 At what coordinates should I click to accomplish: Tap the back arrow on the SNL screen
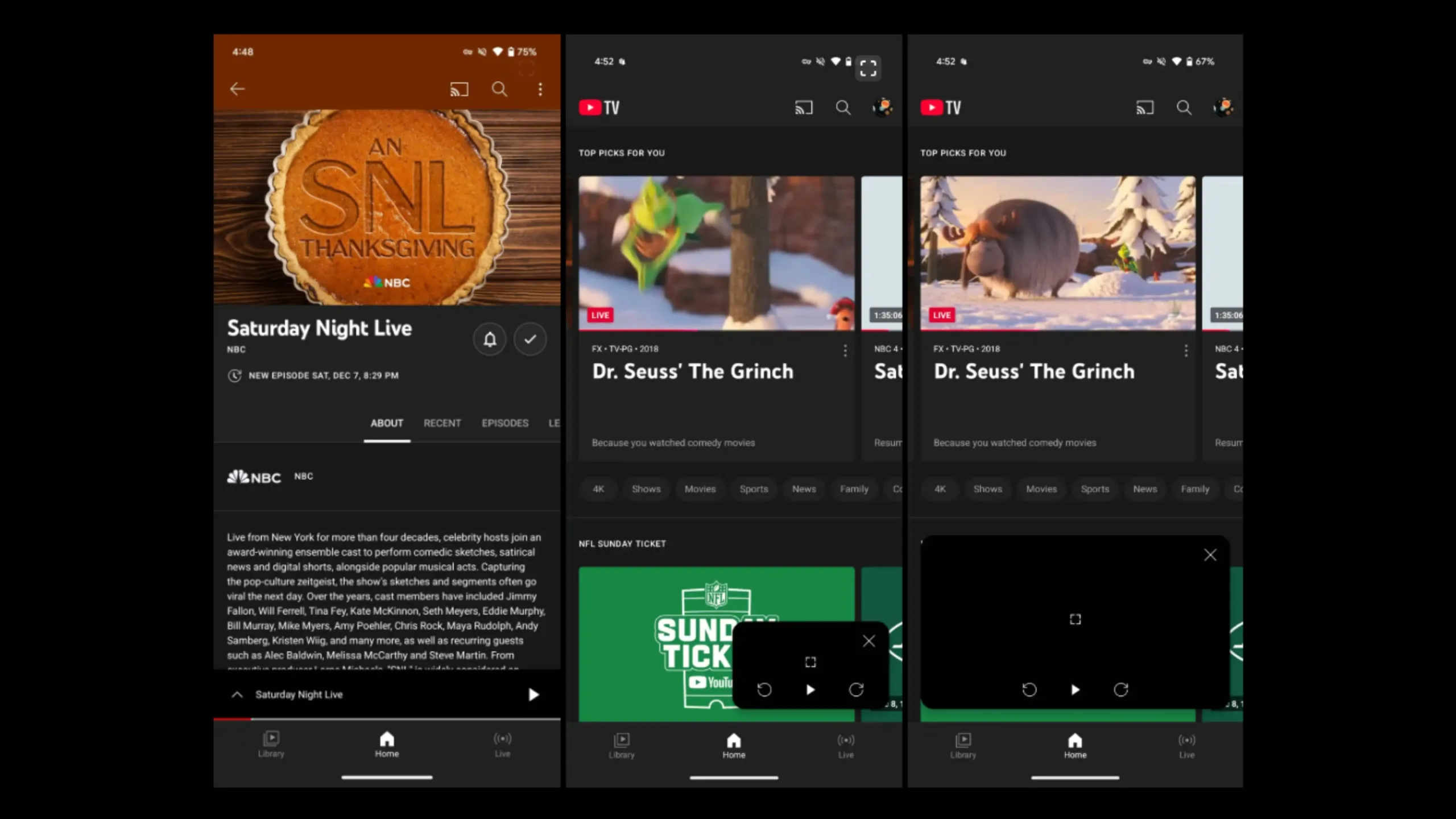(237, 89)
